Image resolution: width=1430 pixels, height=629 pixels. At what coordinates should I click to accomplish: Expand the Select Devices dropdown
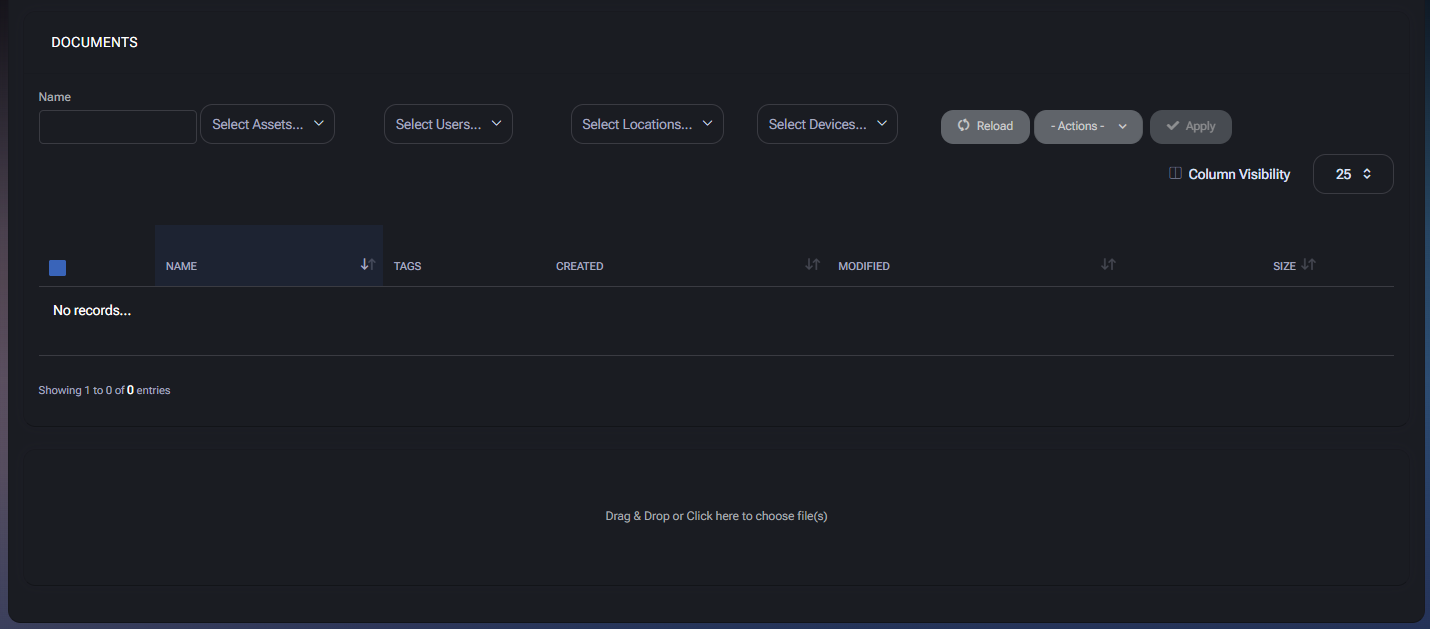click(827, 124)
